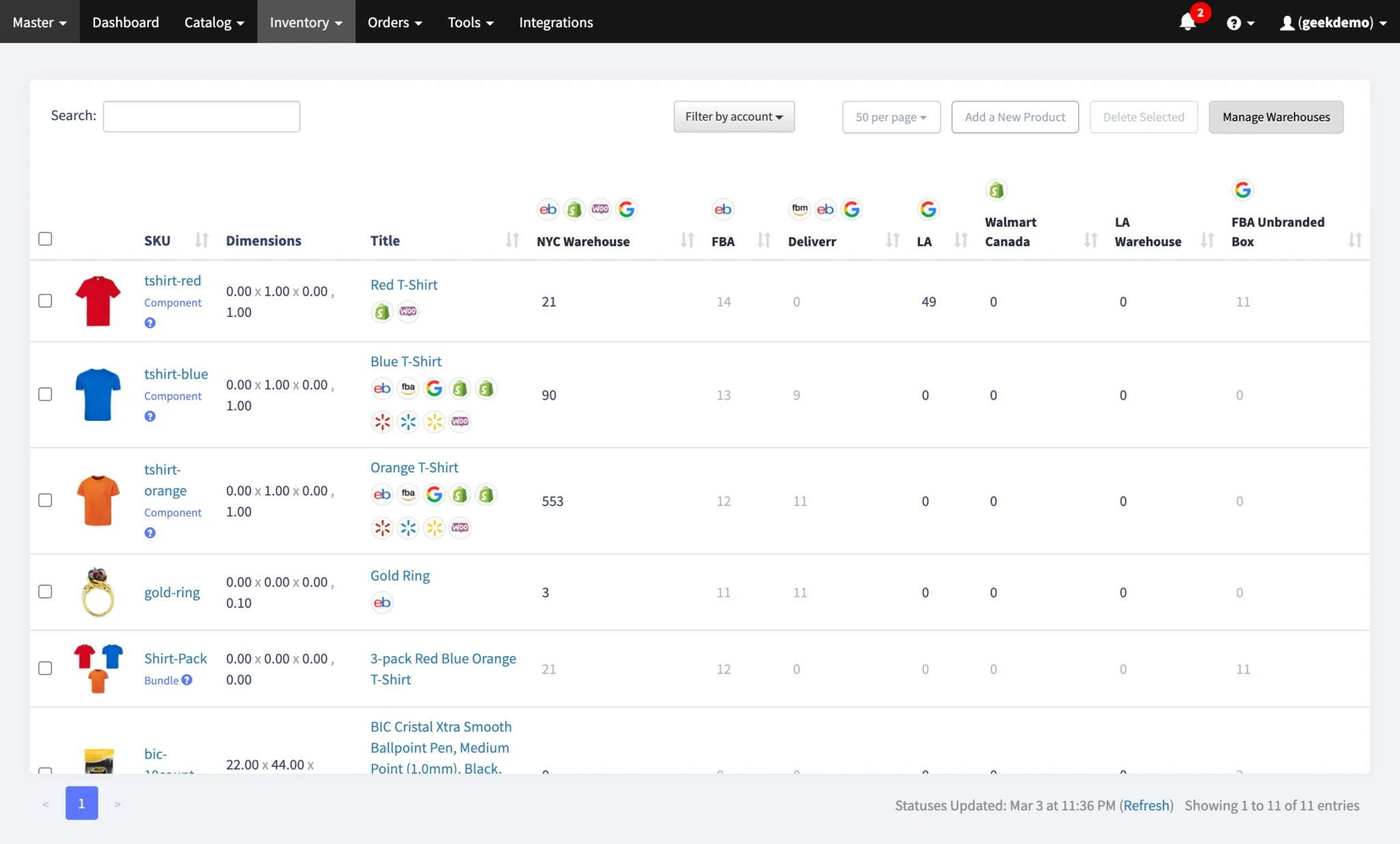Open the notifications bell icon
The width and height of the screenshot is (1400, 844).
(x=1187, y=23)
